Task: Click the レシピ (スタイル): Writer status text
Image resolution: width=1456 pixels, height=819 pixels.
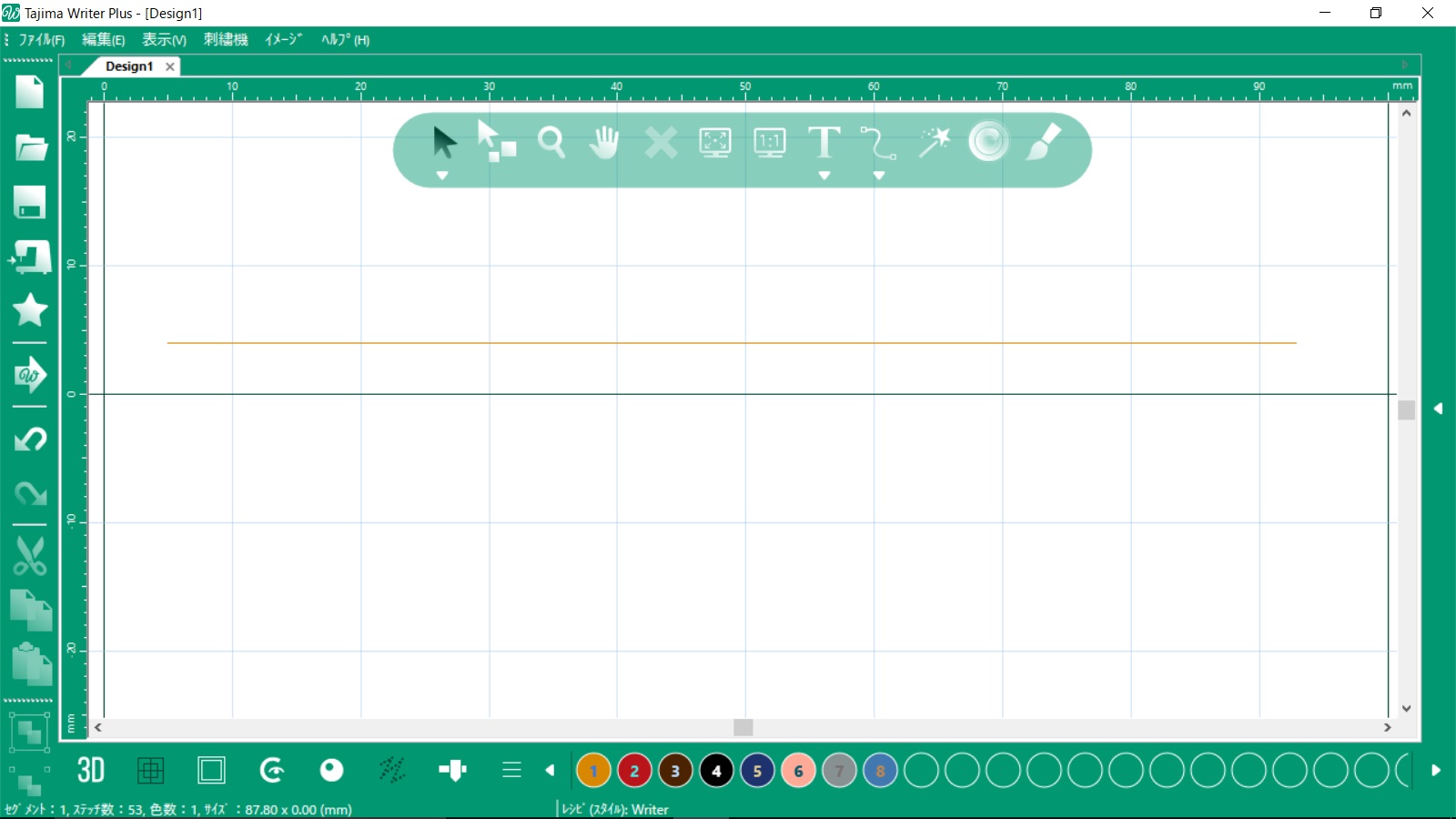Action: click(x=615, y=809)
